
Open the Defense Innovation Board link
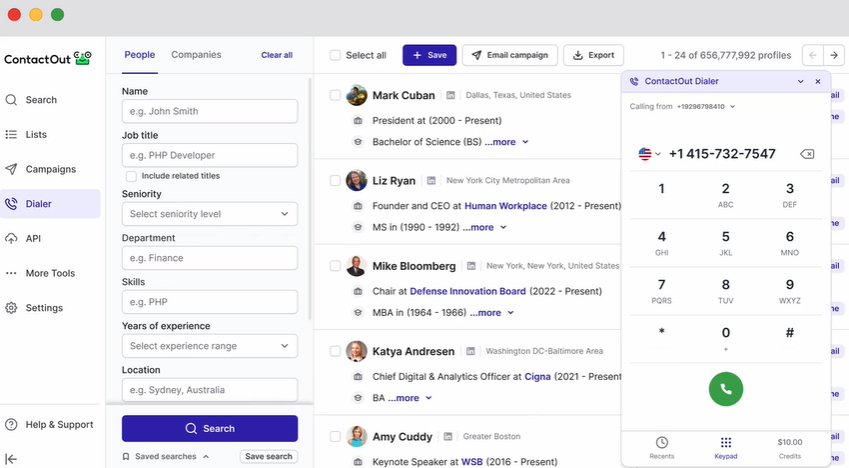click(467, 291)
